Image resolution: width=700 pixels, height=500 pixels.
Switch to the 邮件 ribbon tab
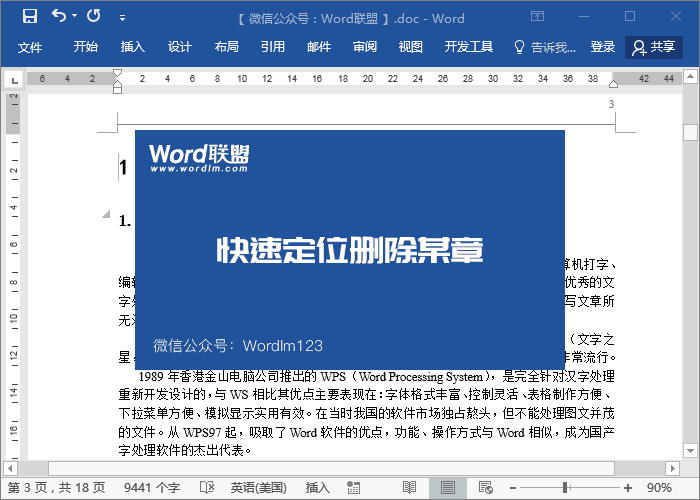point(319,47)
